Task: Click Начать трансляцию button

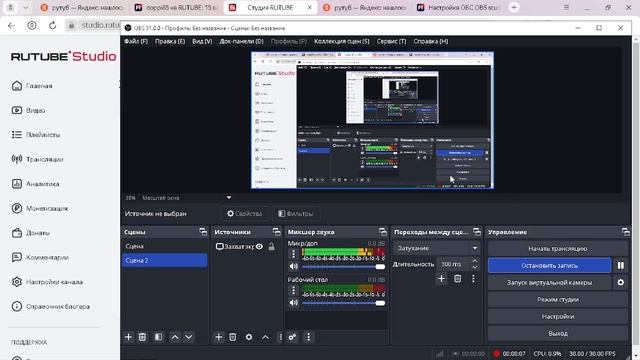Action: click(x=558, y=249)
